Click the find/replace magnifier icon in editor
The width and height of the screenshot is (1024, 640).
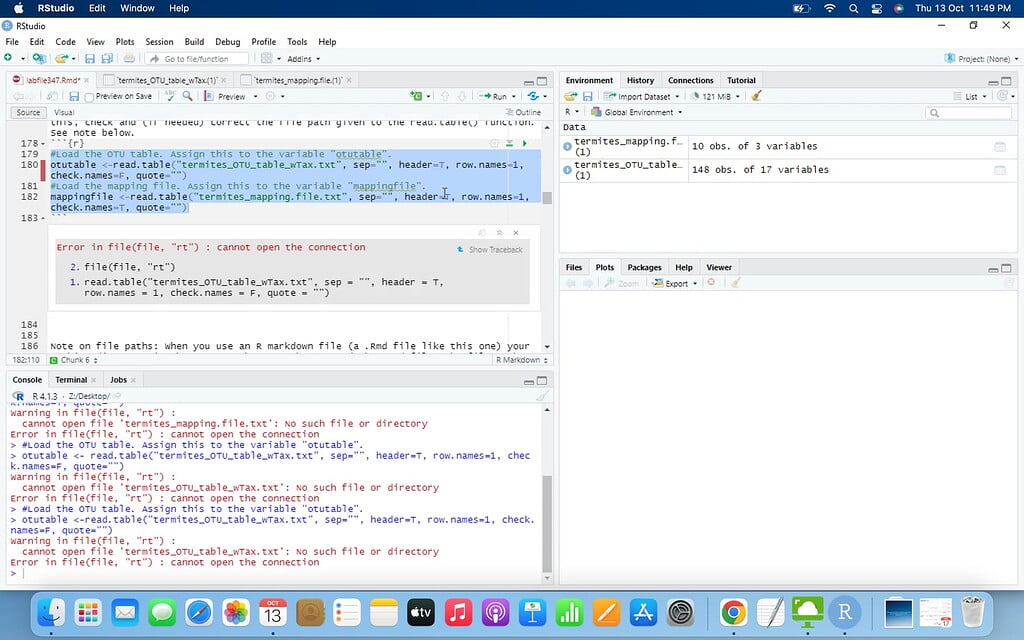tap(189, 96)
